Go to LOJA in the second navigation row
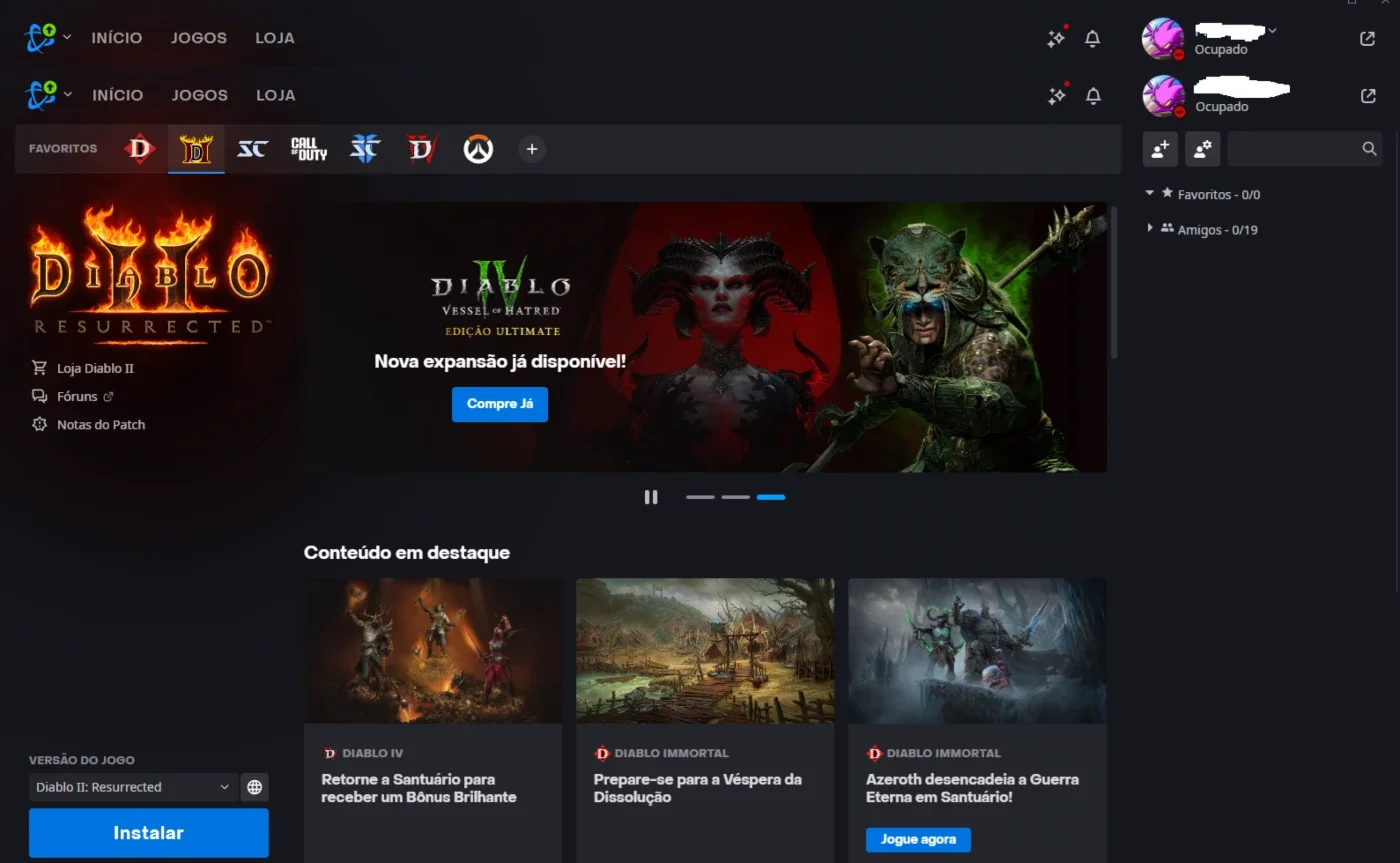 pyautogui.click(x=276, y=95)
